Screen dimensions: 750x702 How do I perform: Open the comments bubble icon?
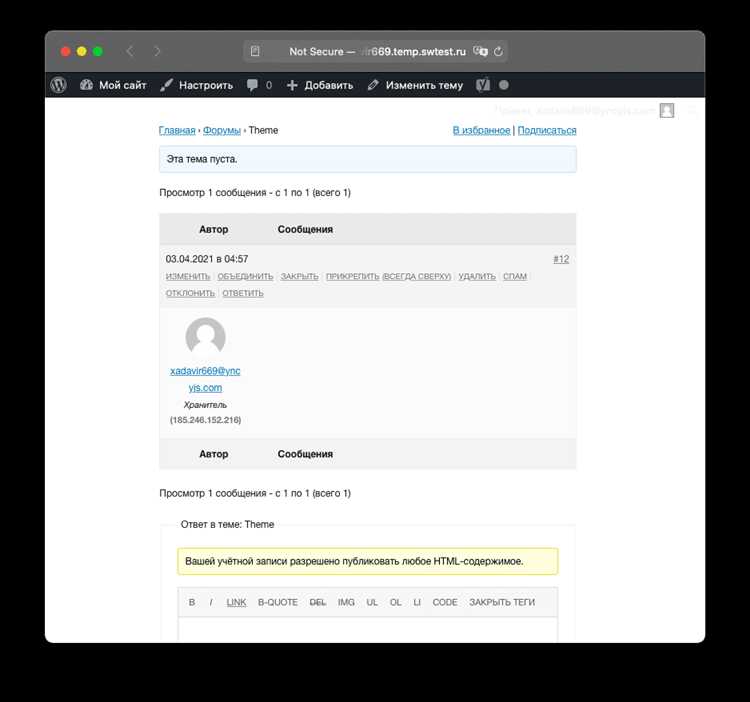(x=252, y=85)
